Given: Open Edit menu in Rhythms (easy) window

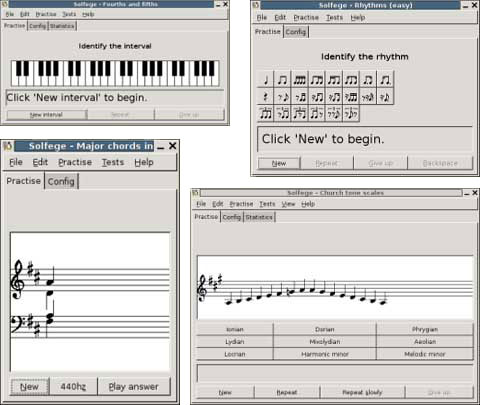Looking at the screenshot, I should [x=280, y=17].
